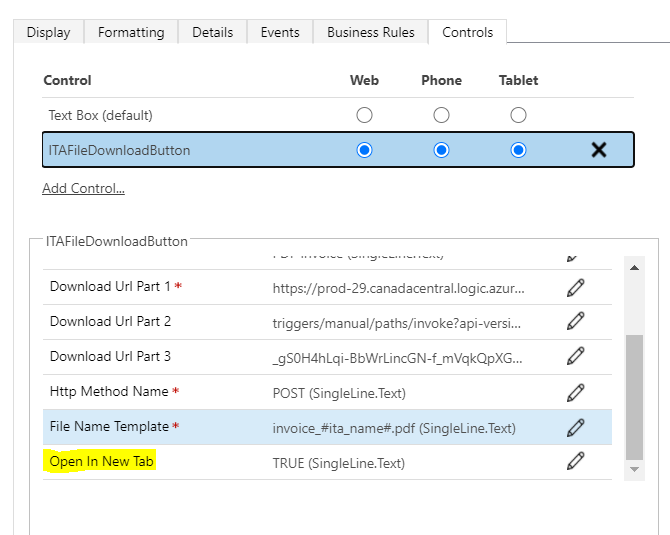The width and height of the screenshot is (670, 535).
Task: Open the Events tab
Action: tap(280, 32)
